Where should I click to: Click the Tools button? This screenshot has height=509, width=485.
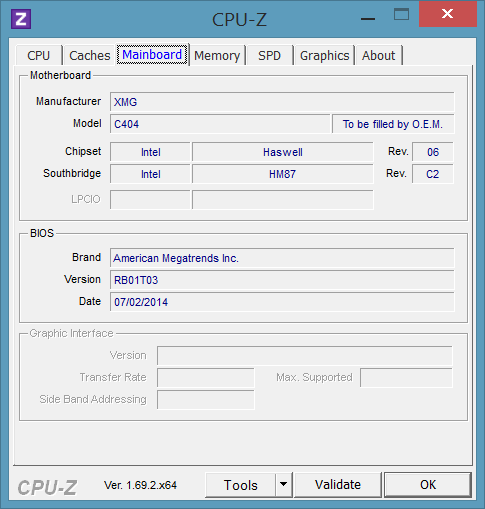pyautogui.click(x=241, y=485)
